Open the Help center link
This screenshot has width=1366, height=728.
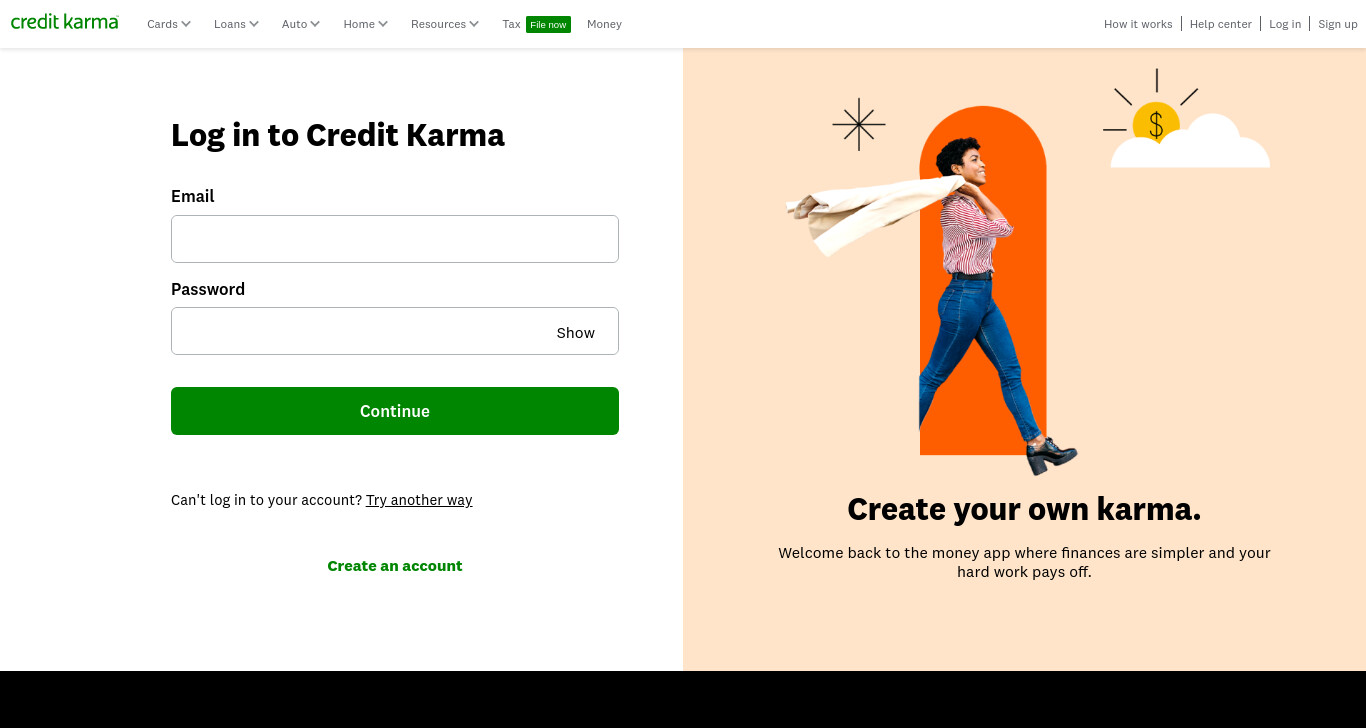tap(1221, 24)
